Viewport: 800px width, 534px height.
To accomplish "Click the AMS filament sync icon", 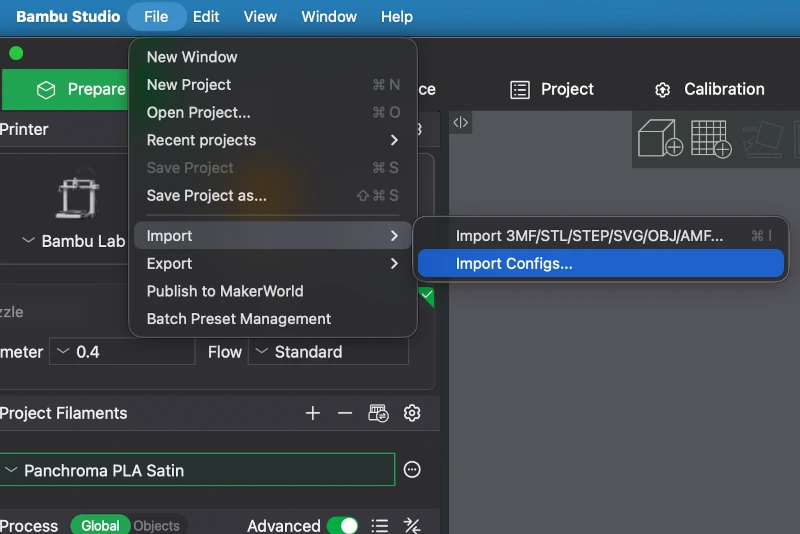I will click(378, 413).
